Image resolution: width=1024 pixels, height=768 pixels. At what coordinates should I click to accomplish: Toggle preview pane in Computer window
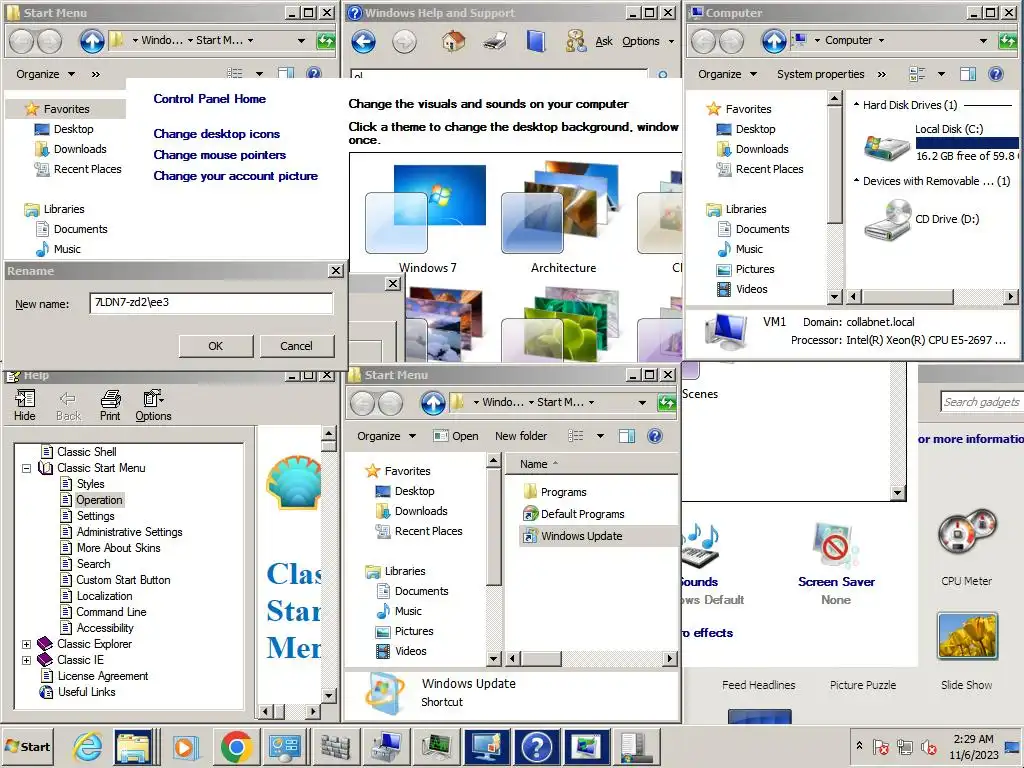[968, 74]
